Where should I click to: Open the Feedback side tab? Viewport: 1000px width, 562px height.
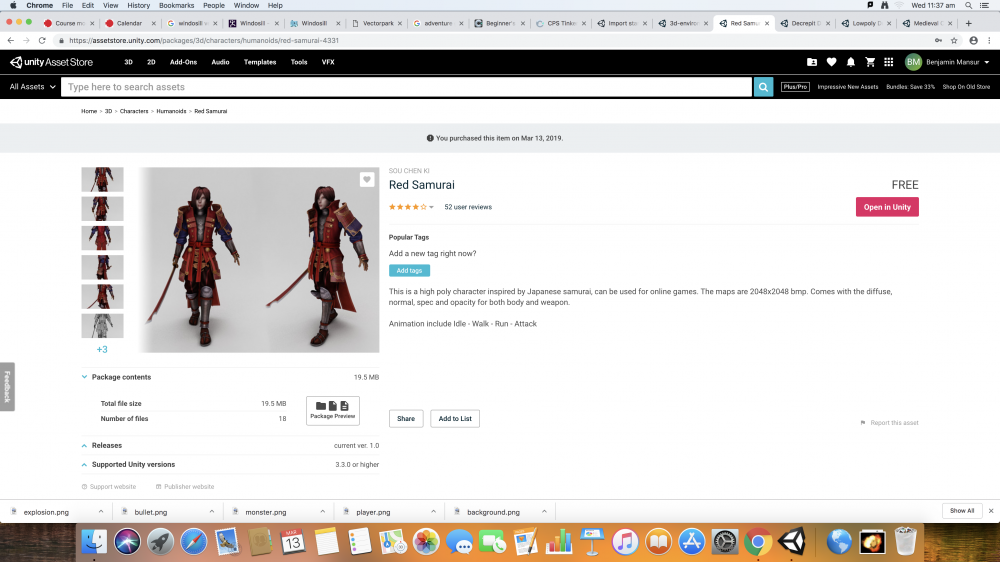pos(7,387)
